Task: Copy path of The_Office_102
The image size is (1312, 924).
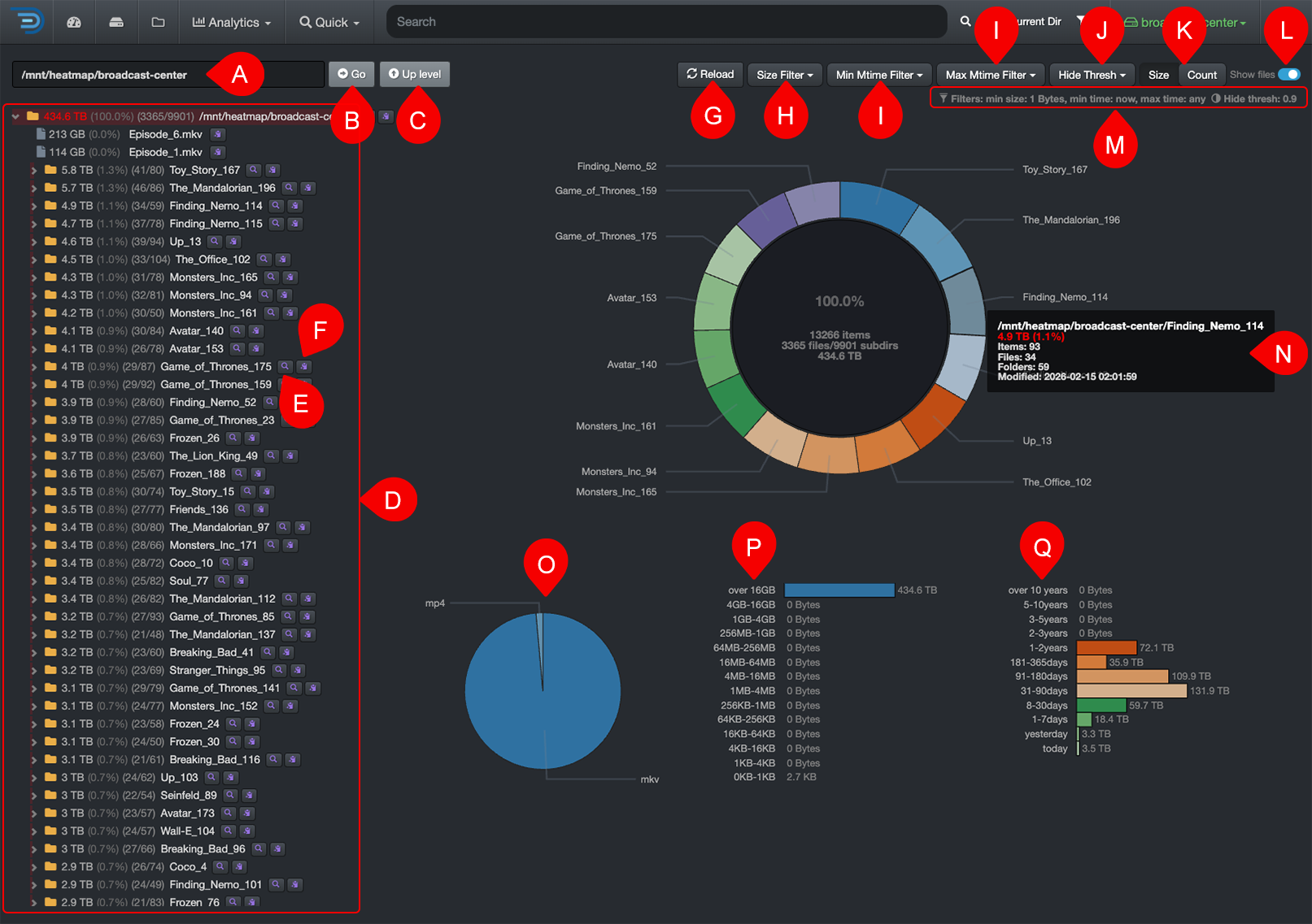Action: coord(283,259)
